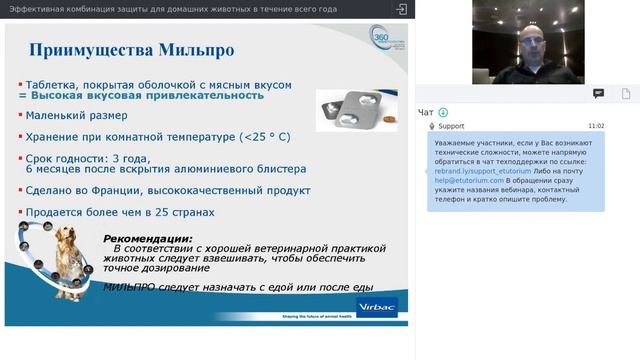Image resolution: width=640 pixels, height=360 pixels.
Task: Click the slide heading Приимущества Мильпро
Action: 132,50
